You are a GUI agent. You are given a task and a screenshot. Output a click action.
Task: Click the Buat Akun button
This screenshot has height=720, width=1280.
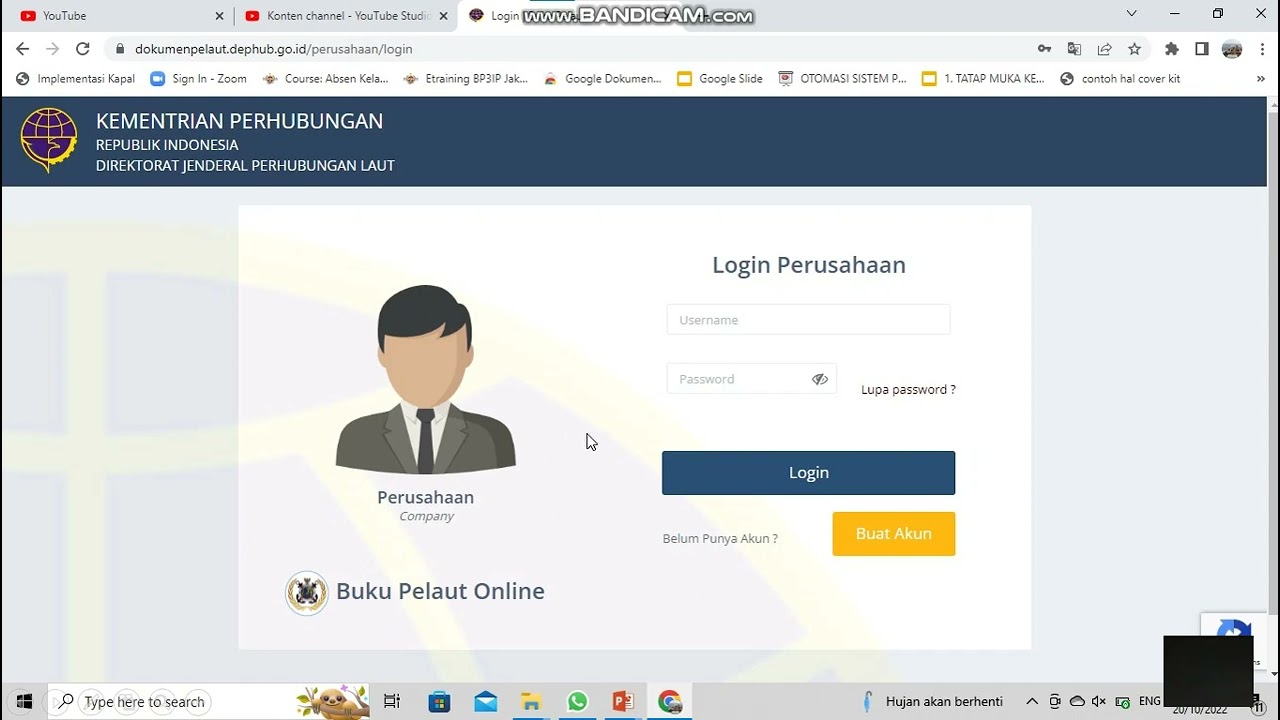coord(894,534)
